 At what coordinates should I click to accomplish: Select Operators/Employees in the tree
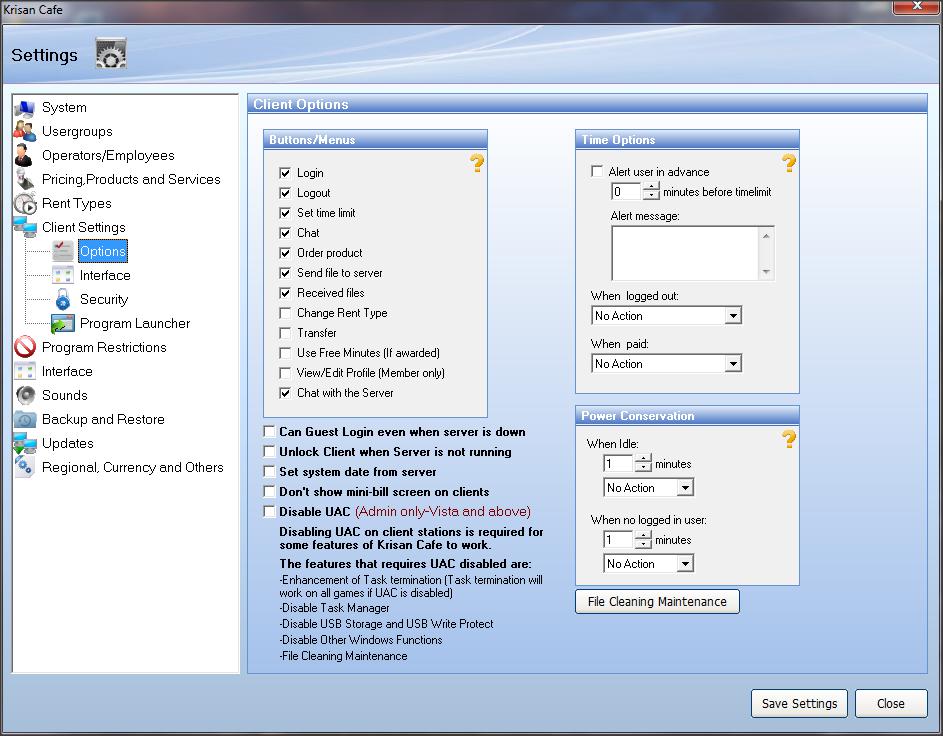[108, 156]
